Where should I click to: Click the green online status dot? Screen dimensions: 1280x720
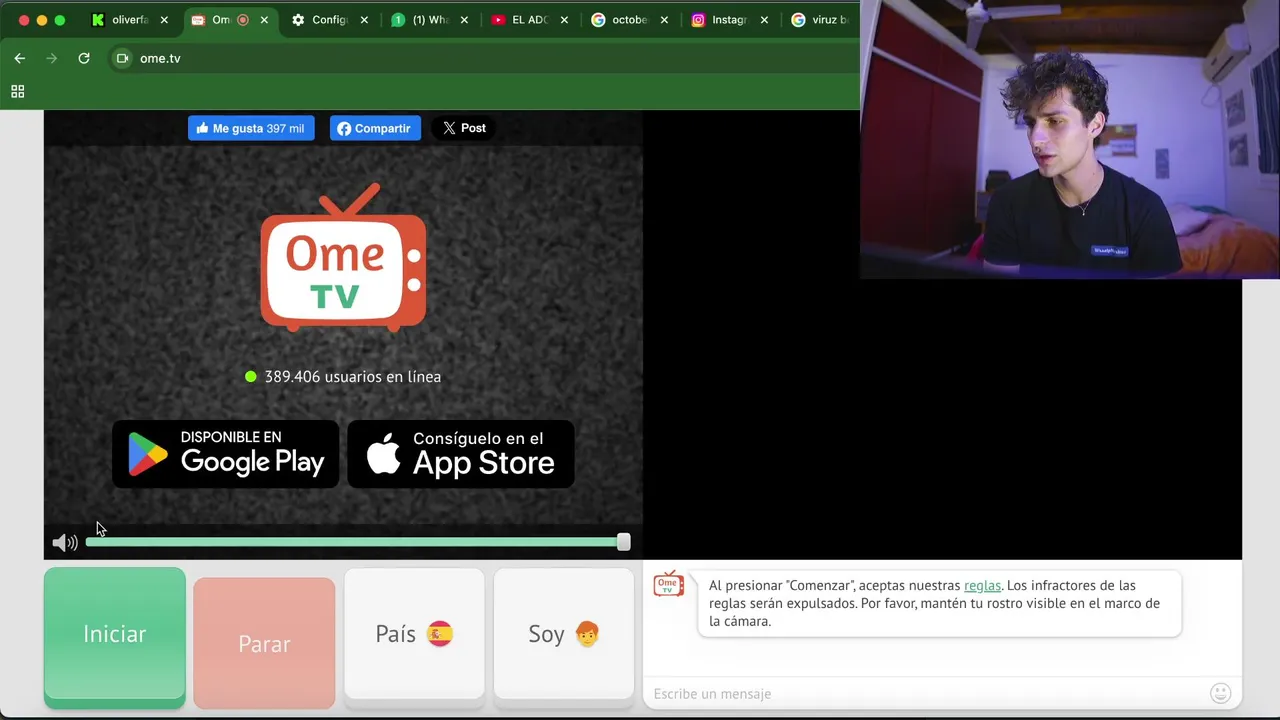251,377
